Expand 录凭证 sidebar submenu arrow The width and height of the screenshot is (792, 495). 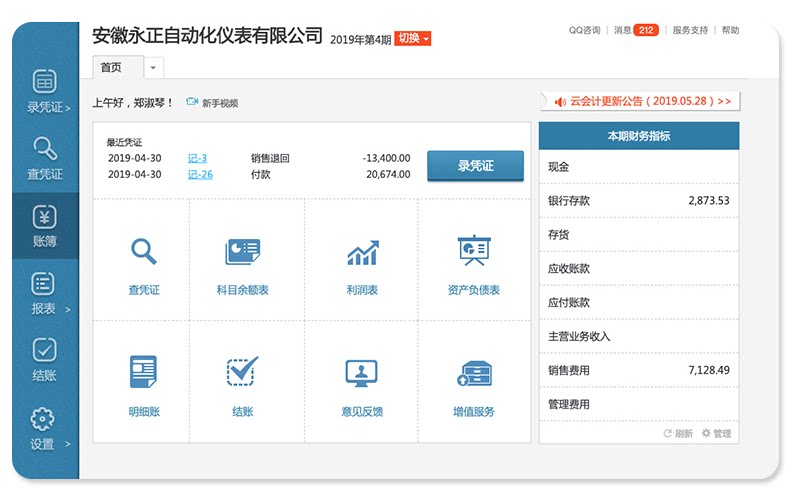[68, 108]
